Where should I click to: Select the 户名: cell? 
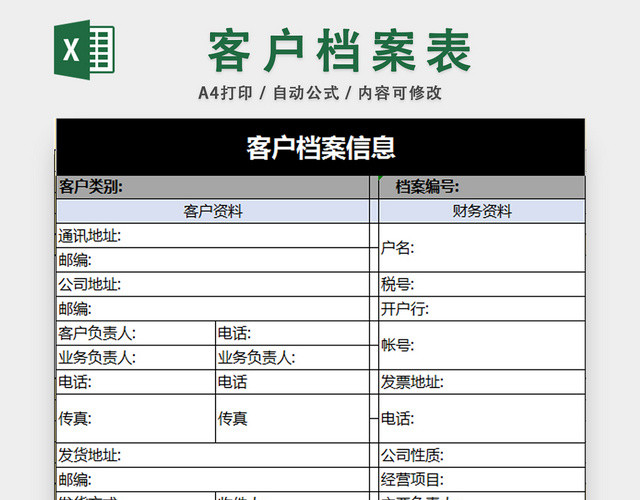tap(482, 248)
